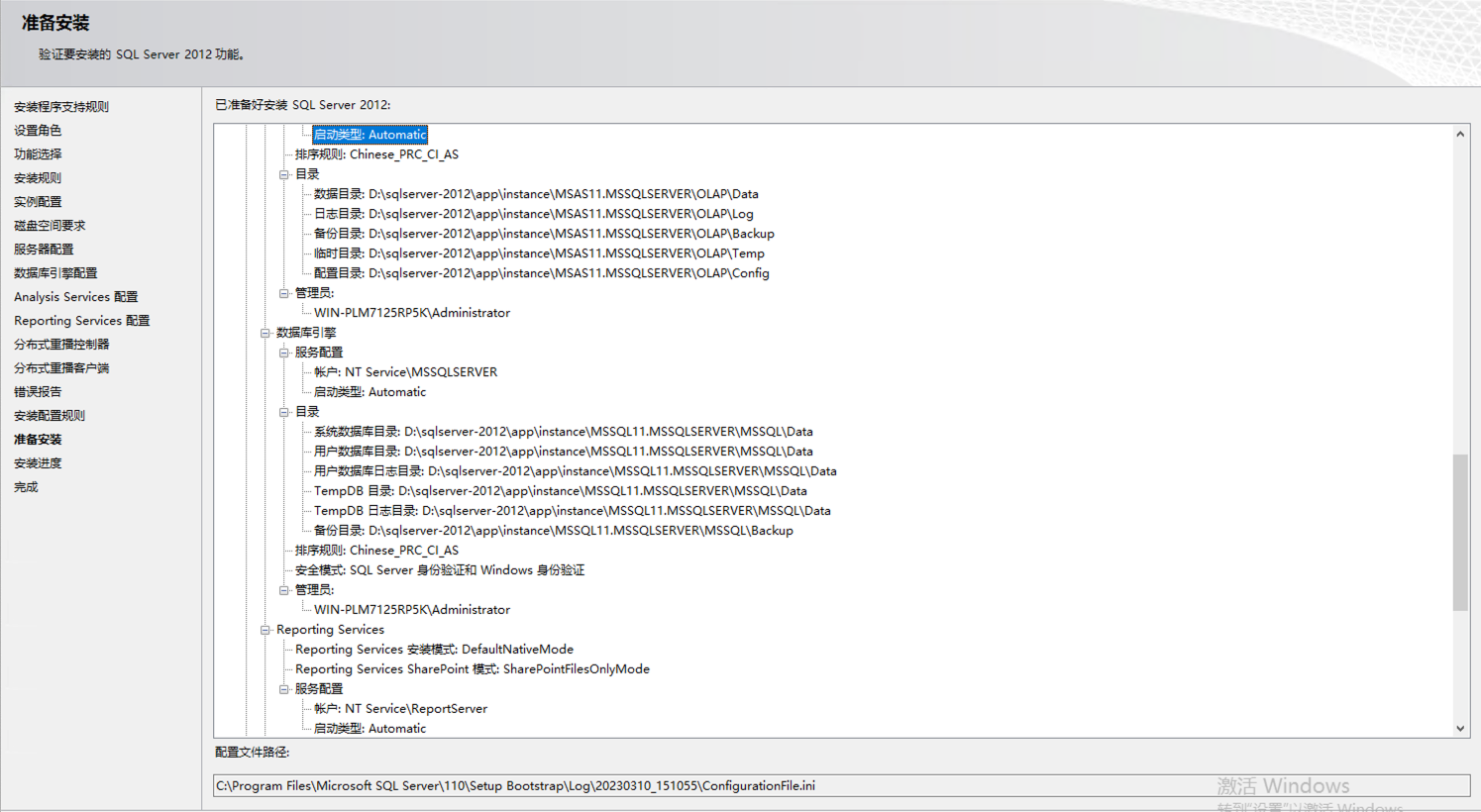Collapse 目录 node containing OLAP directories

tap(284, 174)
